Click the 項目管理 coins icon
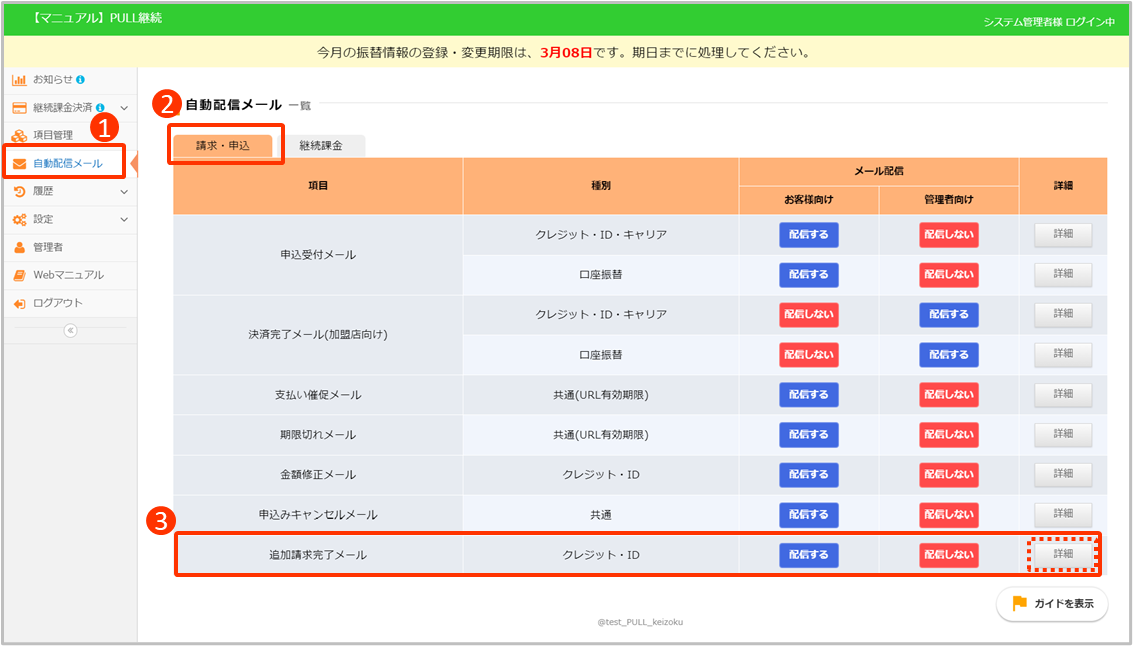1133x646 pixels. 20,135
